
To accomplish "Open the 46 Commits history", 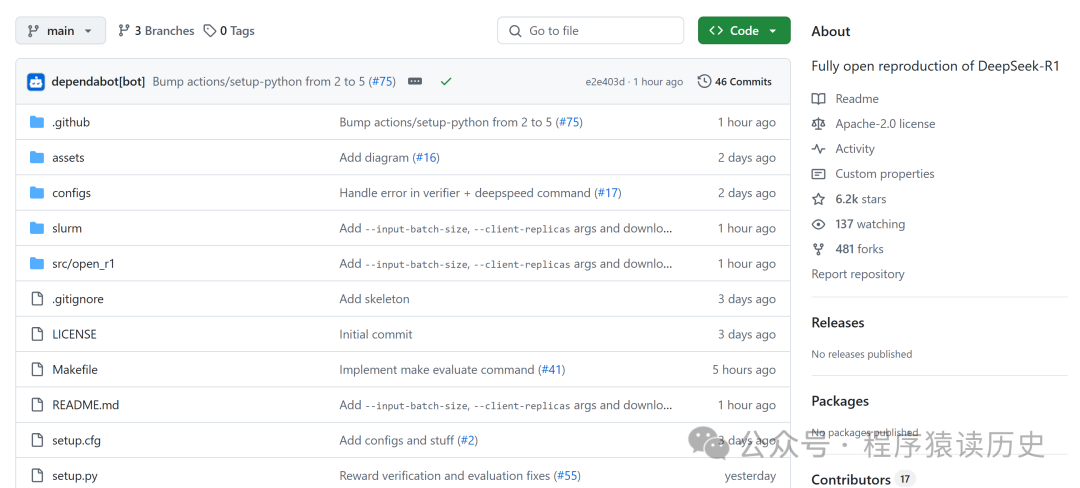I will (x=735, y=82).
